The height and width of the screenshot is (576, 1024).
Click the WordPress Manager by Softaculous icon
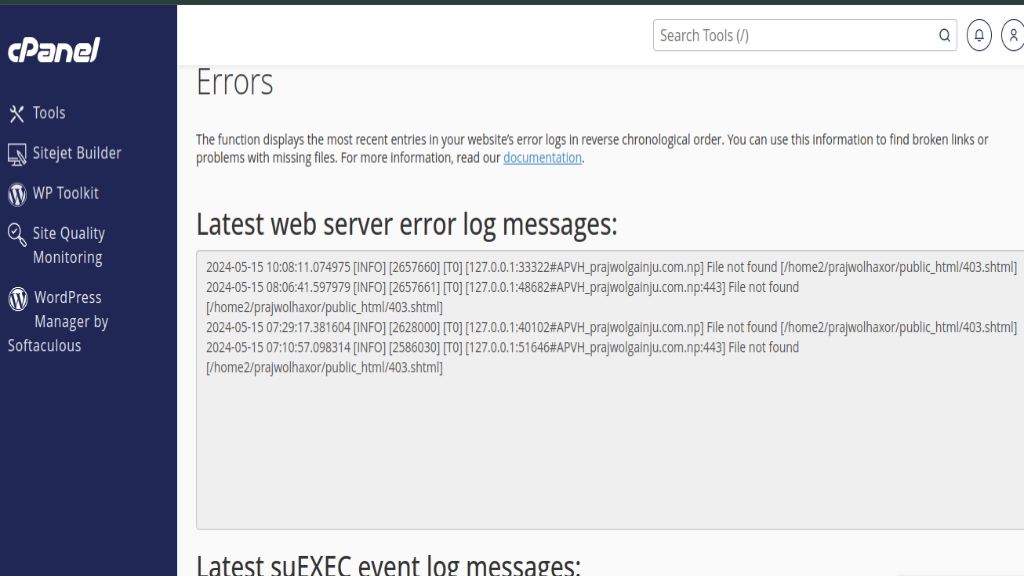click(x=15, y=297)
